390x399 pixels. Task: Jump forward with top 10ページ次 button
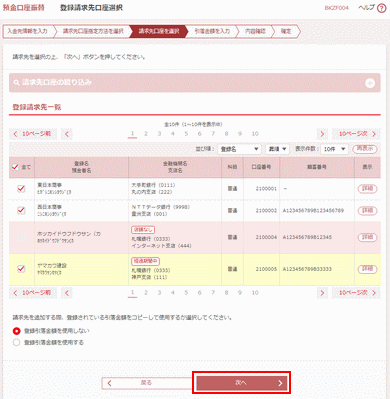pyautogui.click(x=356, y=134)
